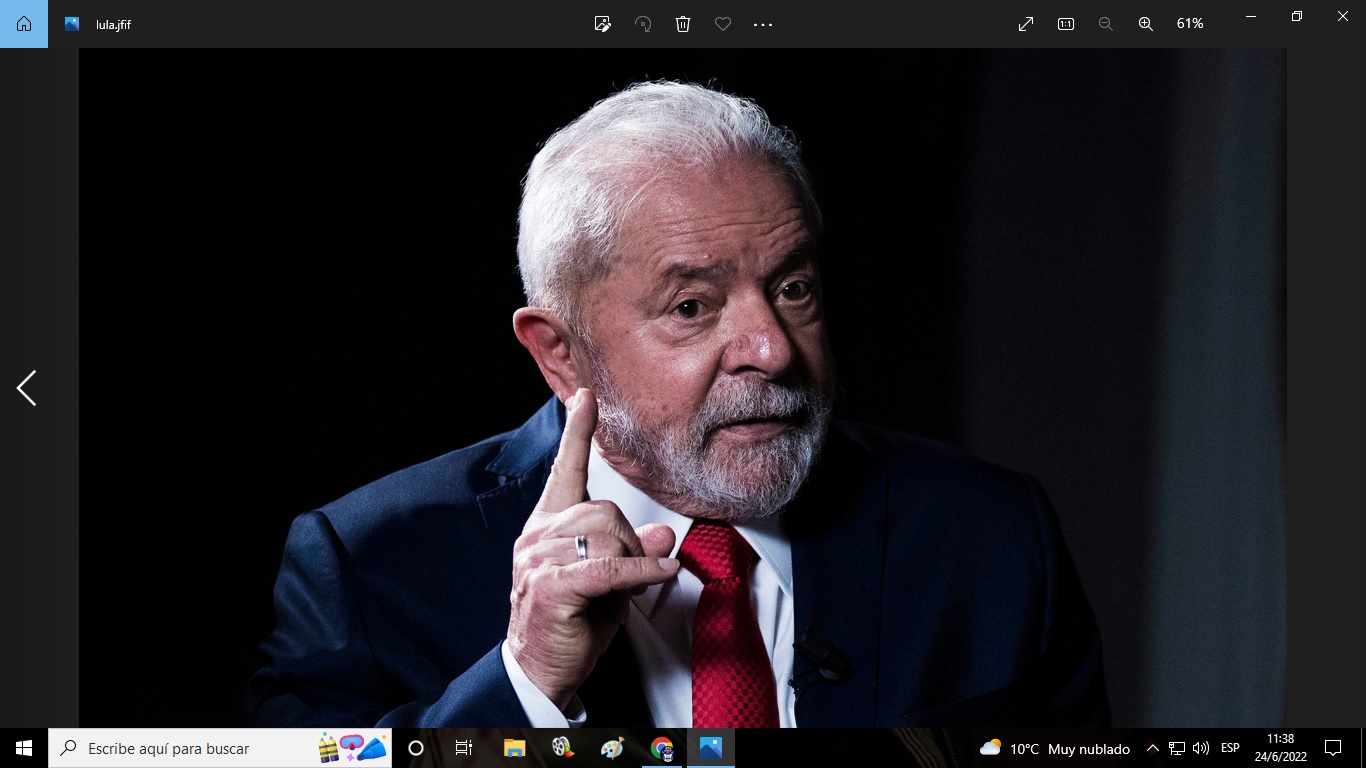1366x768 pixels.
Task: Delete the current photo
Action: (x=683, y=24)
